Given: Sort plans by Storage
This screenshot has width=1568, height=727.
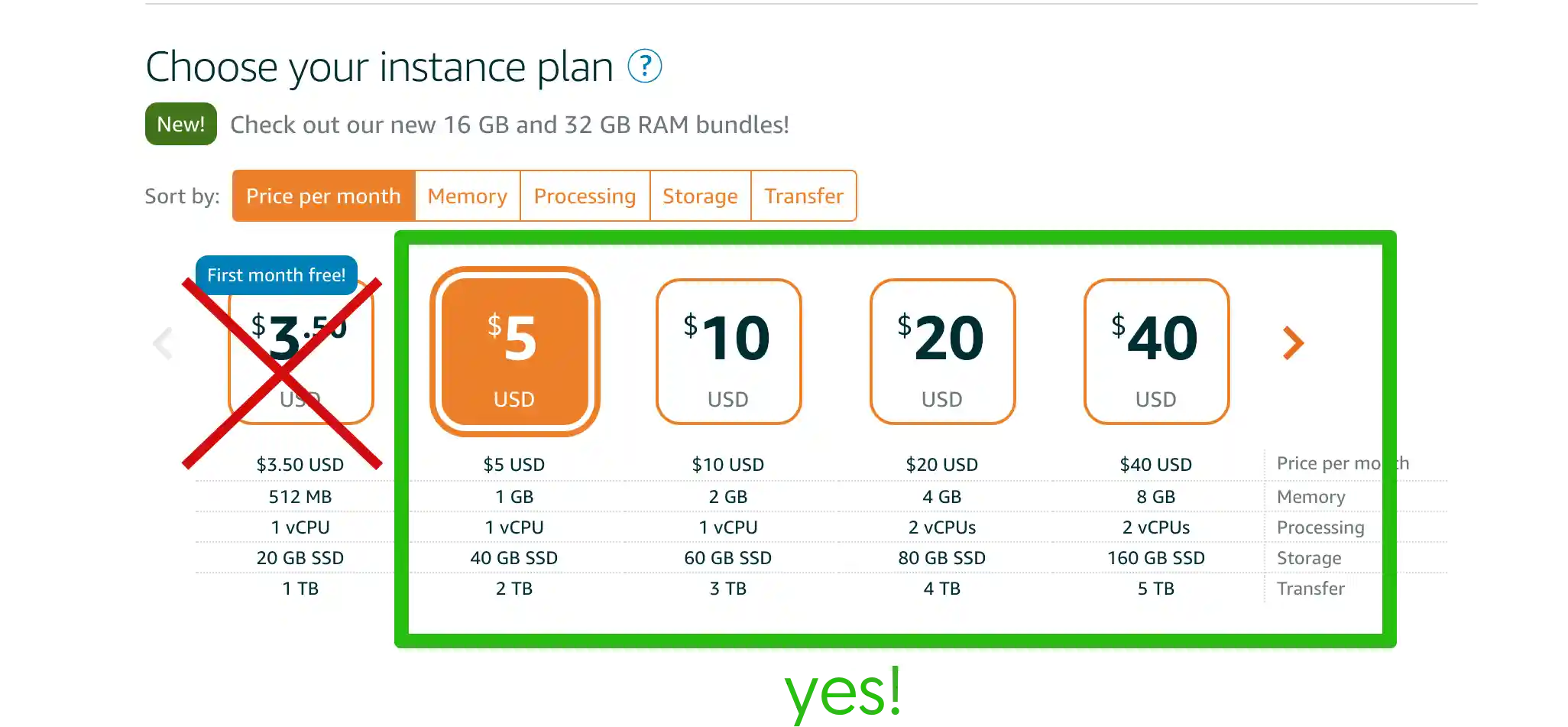Looking at the screenshot, I should (x=700, y=196).
